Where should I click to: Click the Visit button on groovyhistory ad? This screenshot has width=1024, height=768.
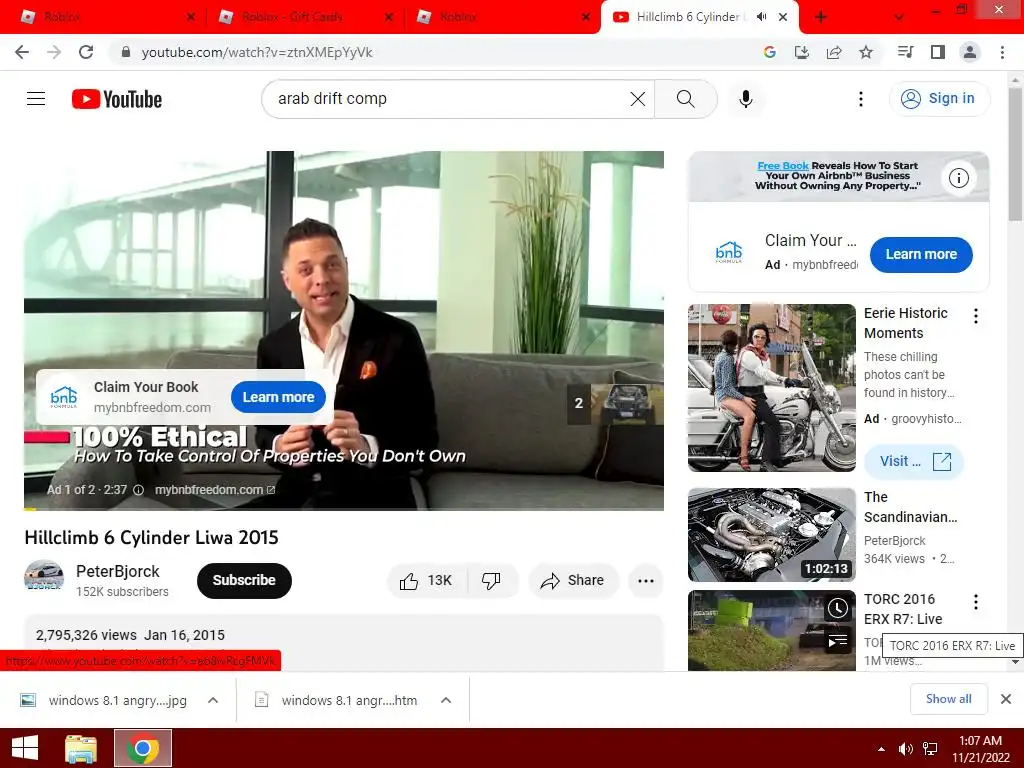(914, 462)
